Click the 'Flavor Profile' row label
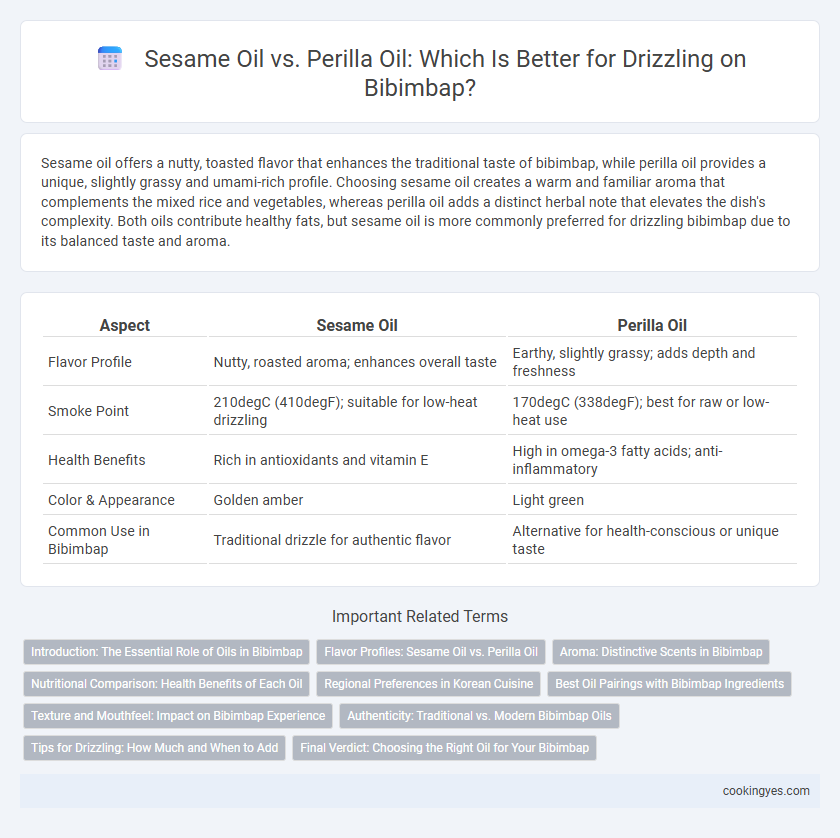840x838 pixels. 89,362
